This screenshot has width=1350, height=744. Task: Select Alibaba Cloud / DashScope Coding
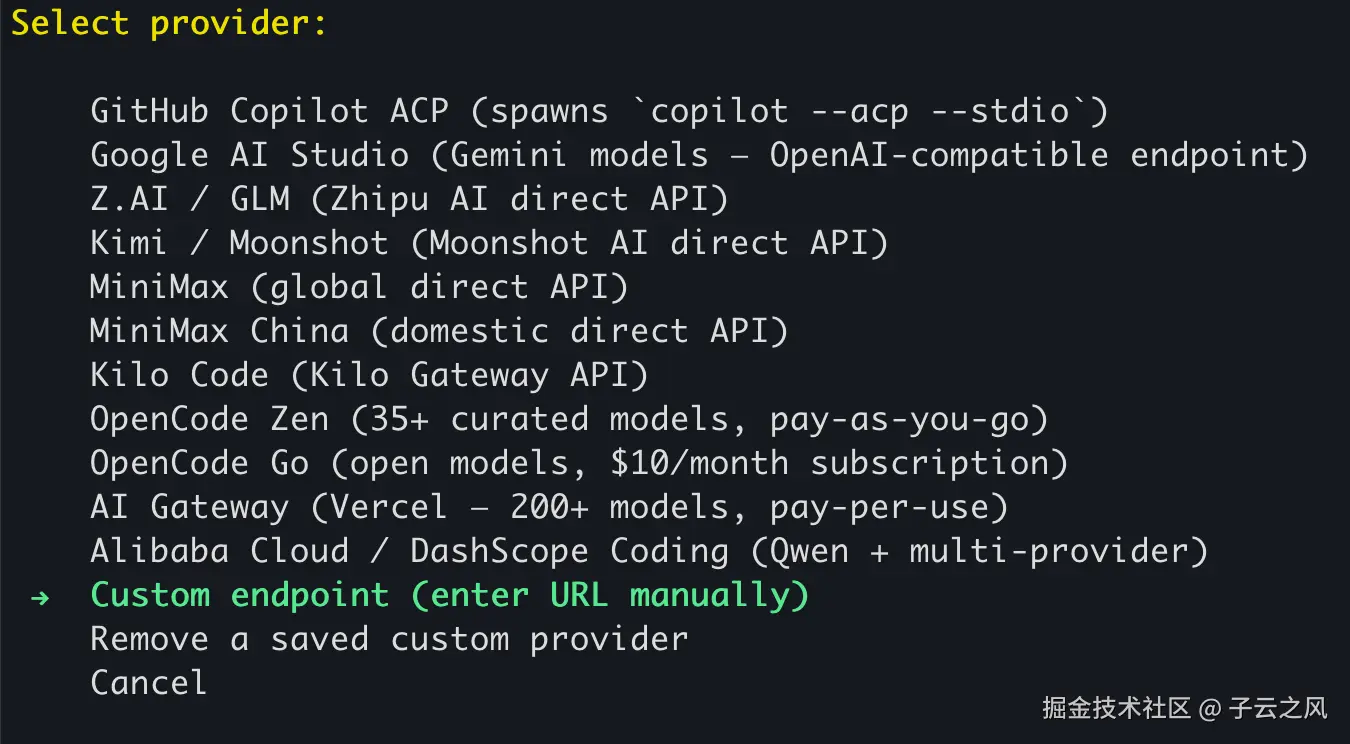(648, 551)
